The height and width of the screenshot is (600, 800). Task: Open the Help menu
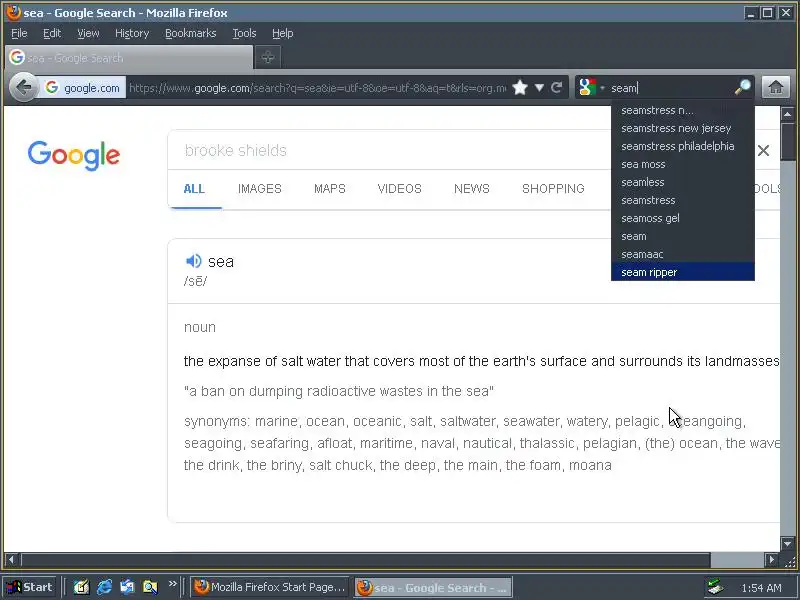(283, 33)
